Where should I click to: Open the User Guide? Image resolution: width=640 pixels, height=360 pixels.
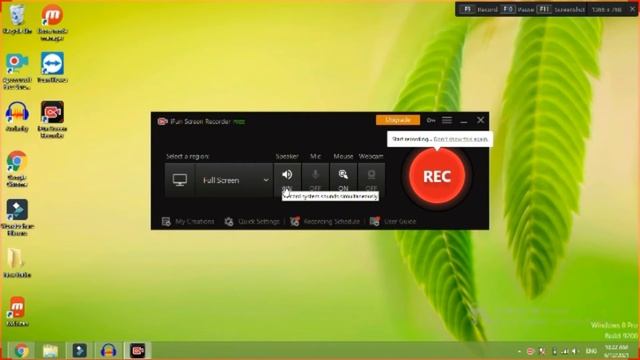[x=393, y=221]
